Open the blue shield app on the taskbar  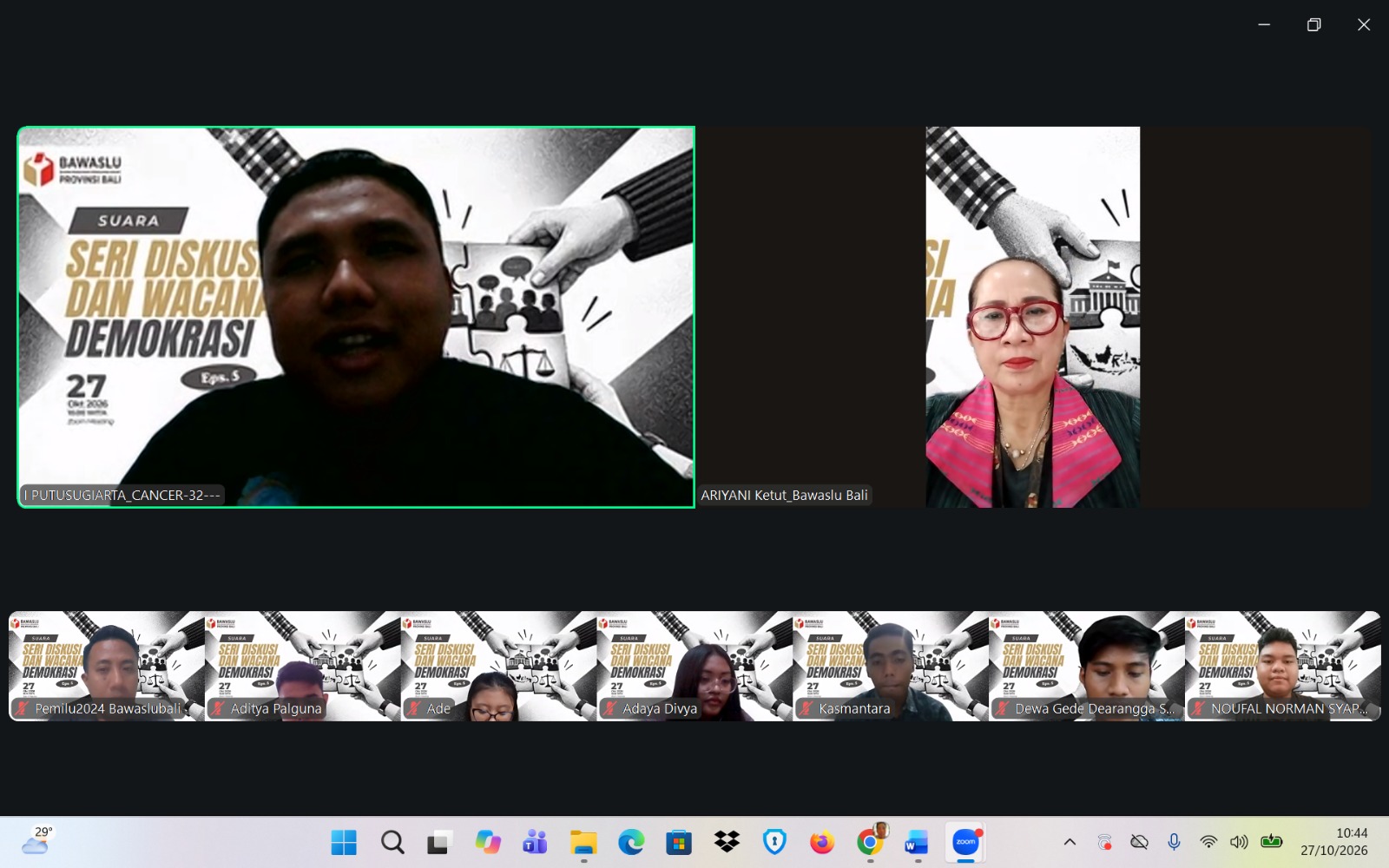774,842
